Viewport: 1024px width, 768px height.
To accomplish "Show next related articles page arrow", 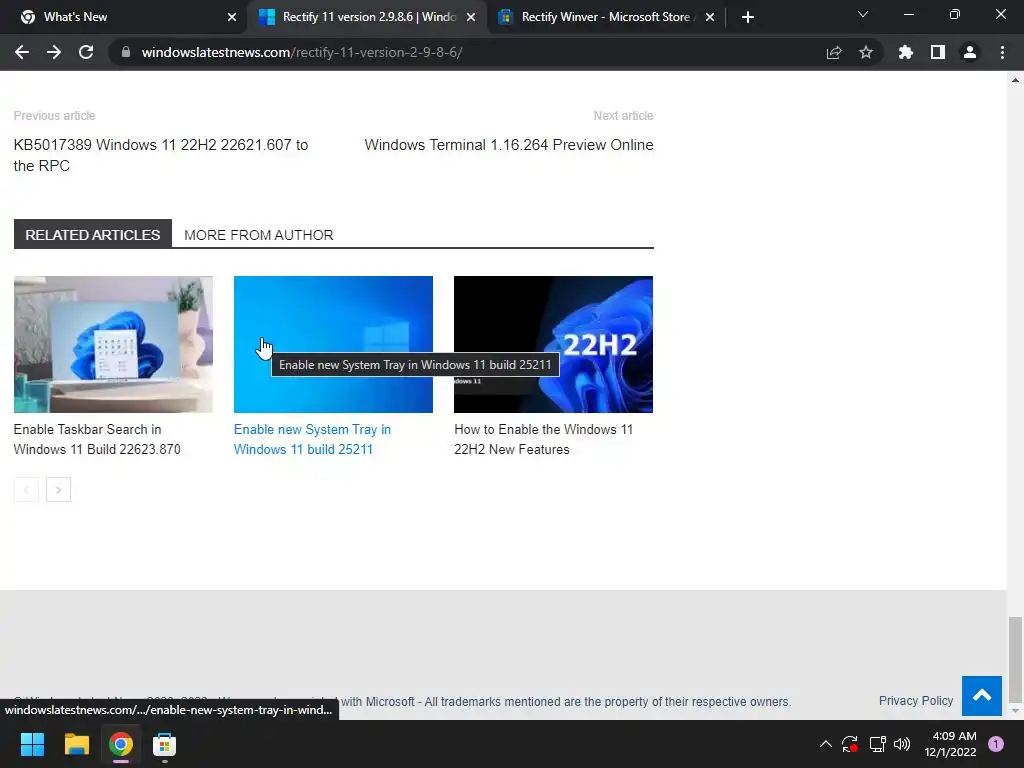I will point(58,489).
